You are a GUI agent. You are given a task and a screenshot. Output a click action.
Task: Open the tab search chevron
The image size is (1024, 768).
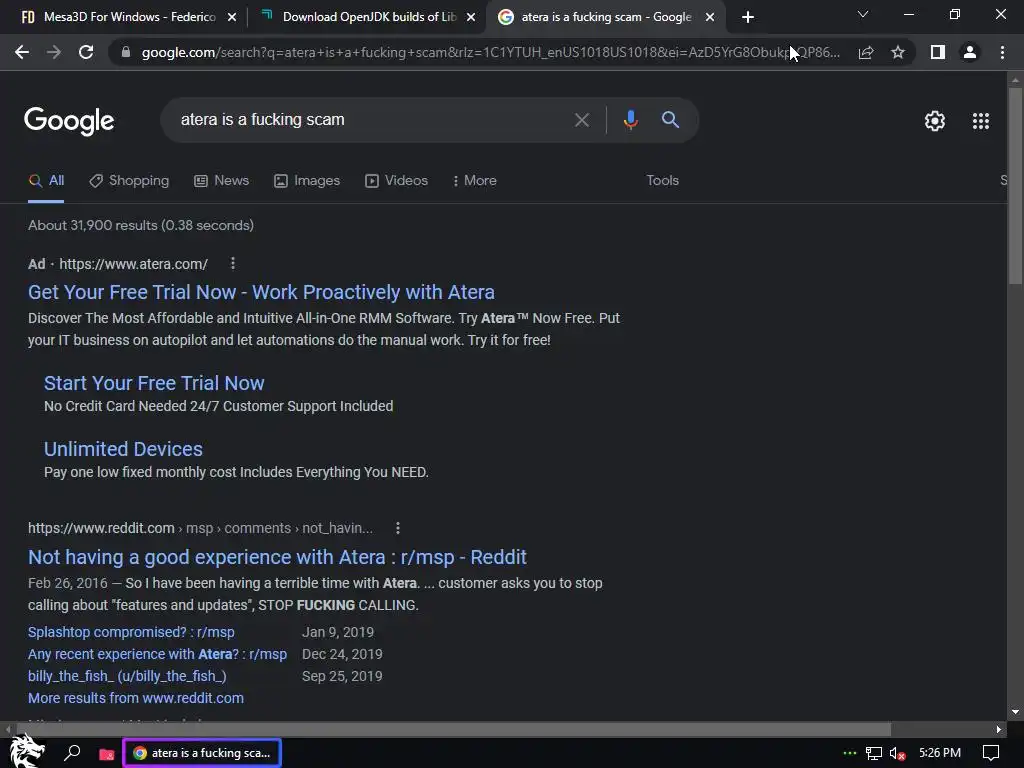click(863, 14)
